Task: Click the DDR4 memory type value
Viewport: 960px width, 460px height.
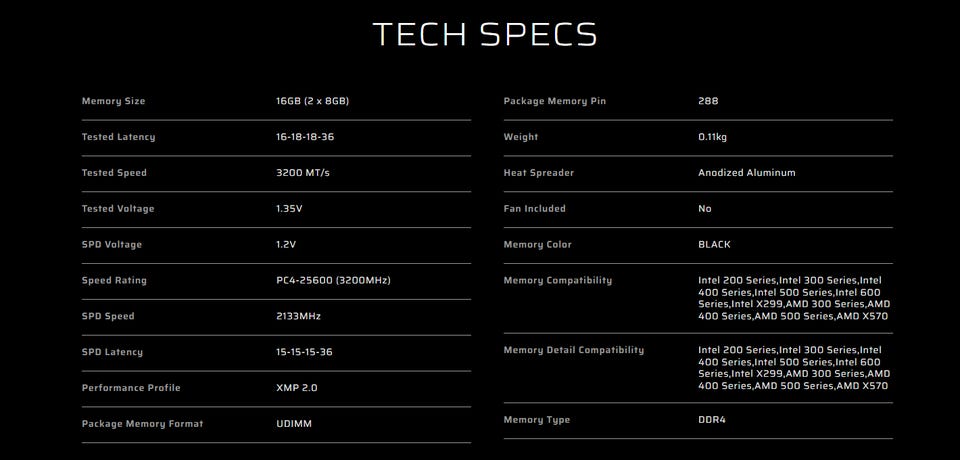Action: pyautogui.click(x=711, y=420)
